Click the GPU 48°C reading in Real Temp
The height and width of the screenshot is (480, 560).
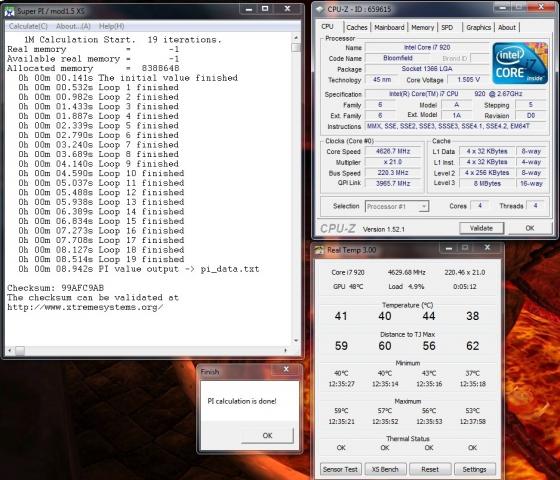coord(348,287)
